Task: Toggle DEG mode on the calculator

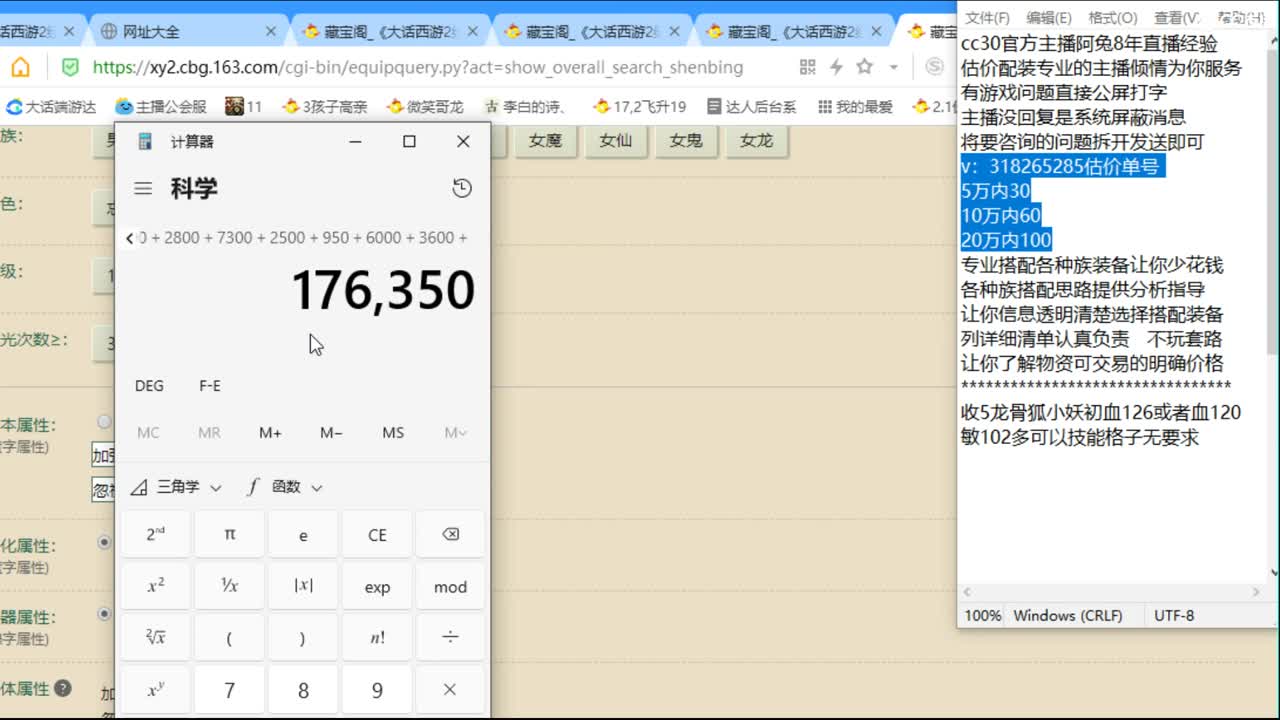Action: pos(148,385)
